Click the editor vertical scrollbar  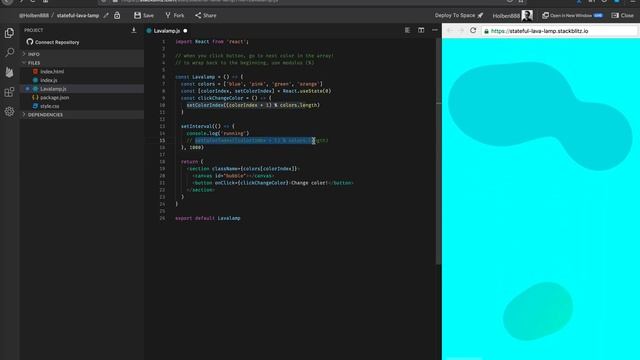click(438, 151)
